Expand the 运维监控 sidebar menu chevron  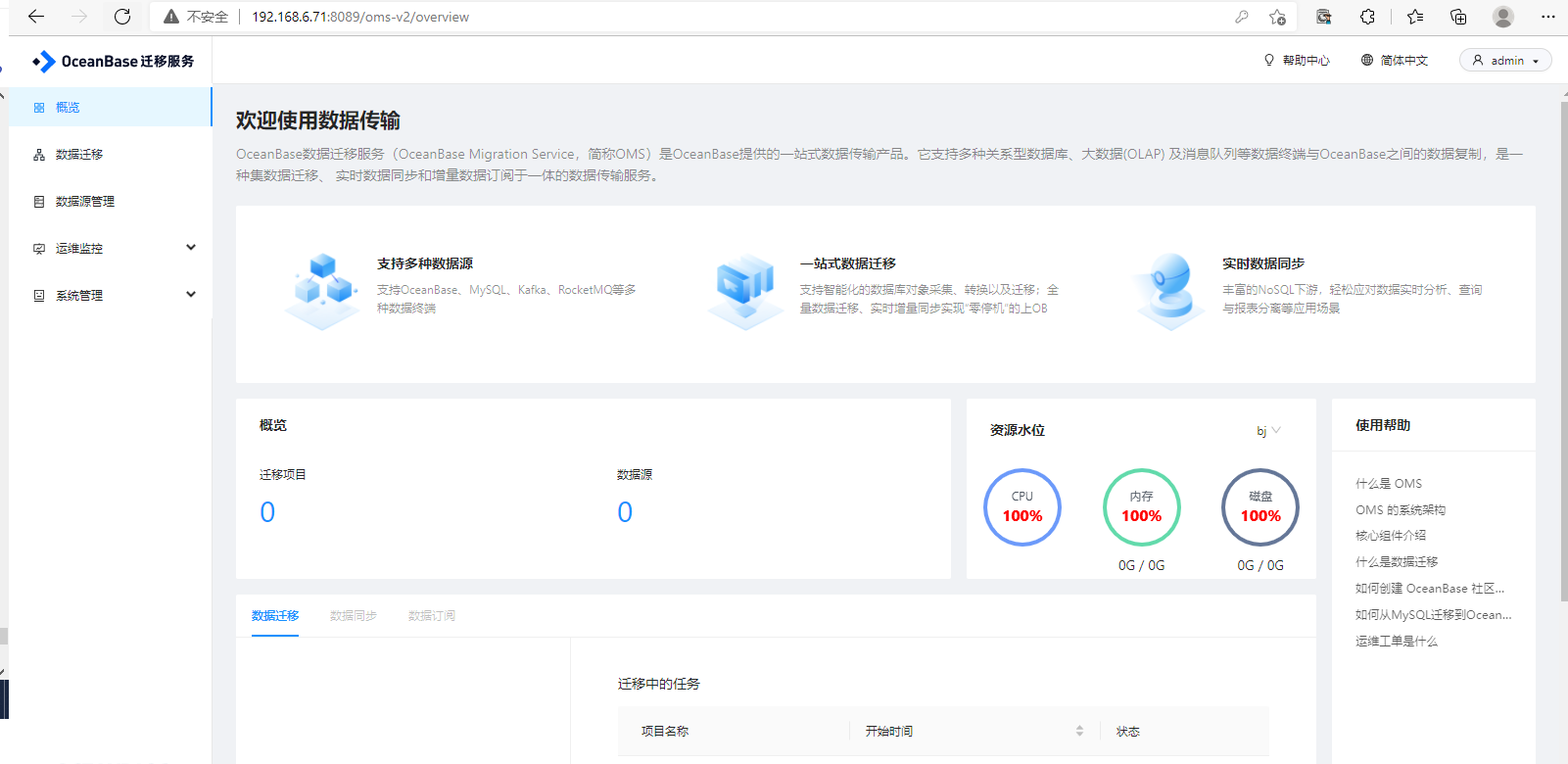click(x=191, y=248)
